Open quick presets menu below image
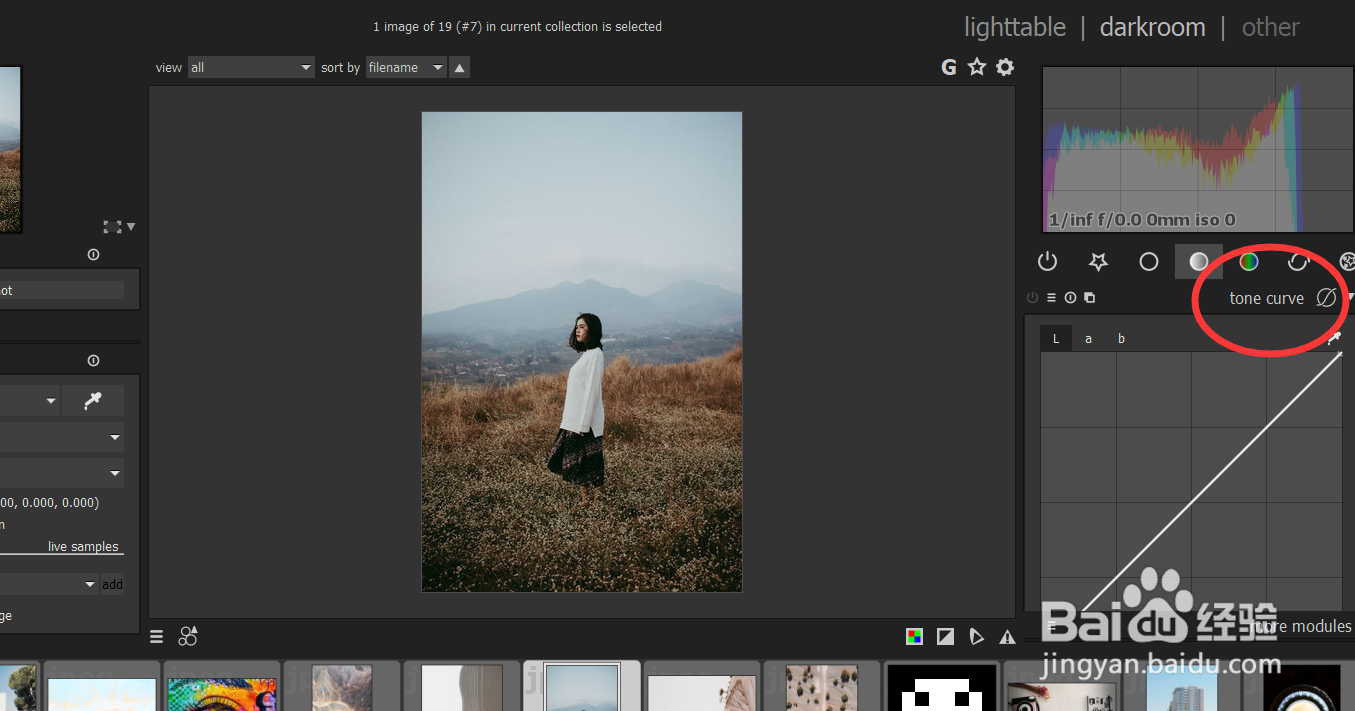This screenshot has width=1355, height=711. 157,636
